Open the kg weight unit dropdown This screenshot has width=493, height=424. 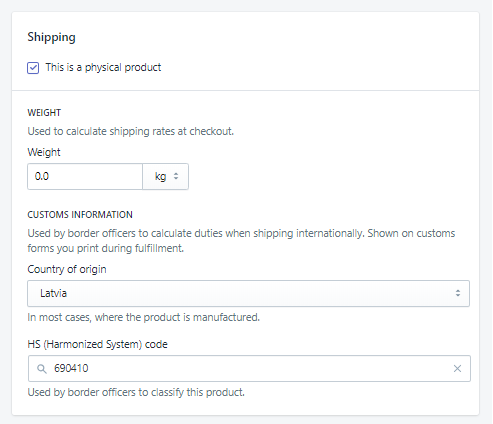tap(165, 176)
